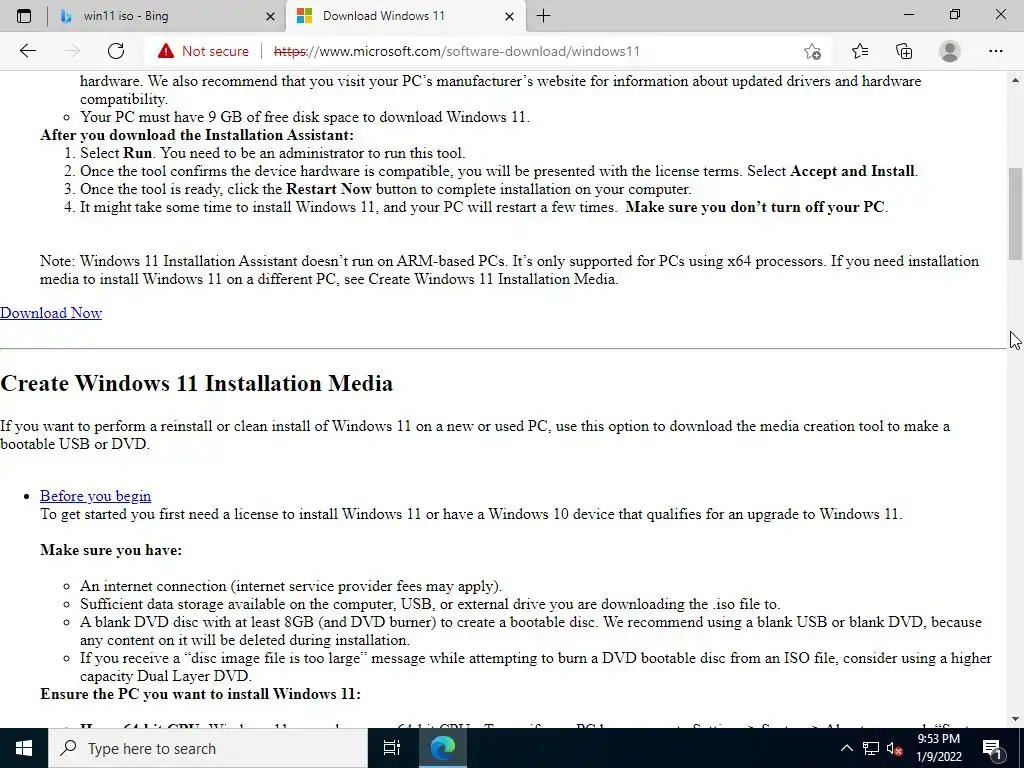This screenshot has height=768, width=1024.
Task: Open Task View from taskbar
Action: (392, 748)
